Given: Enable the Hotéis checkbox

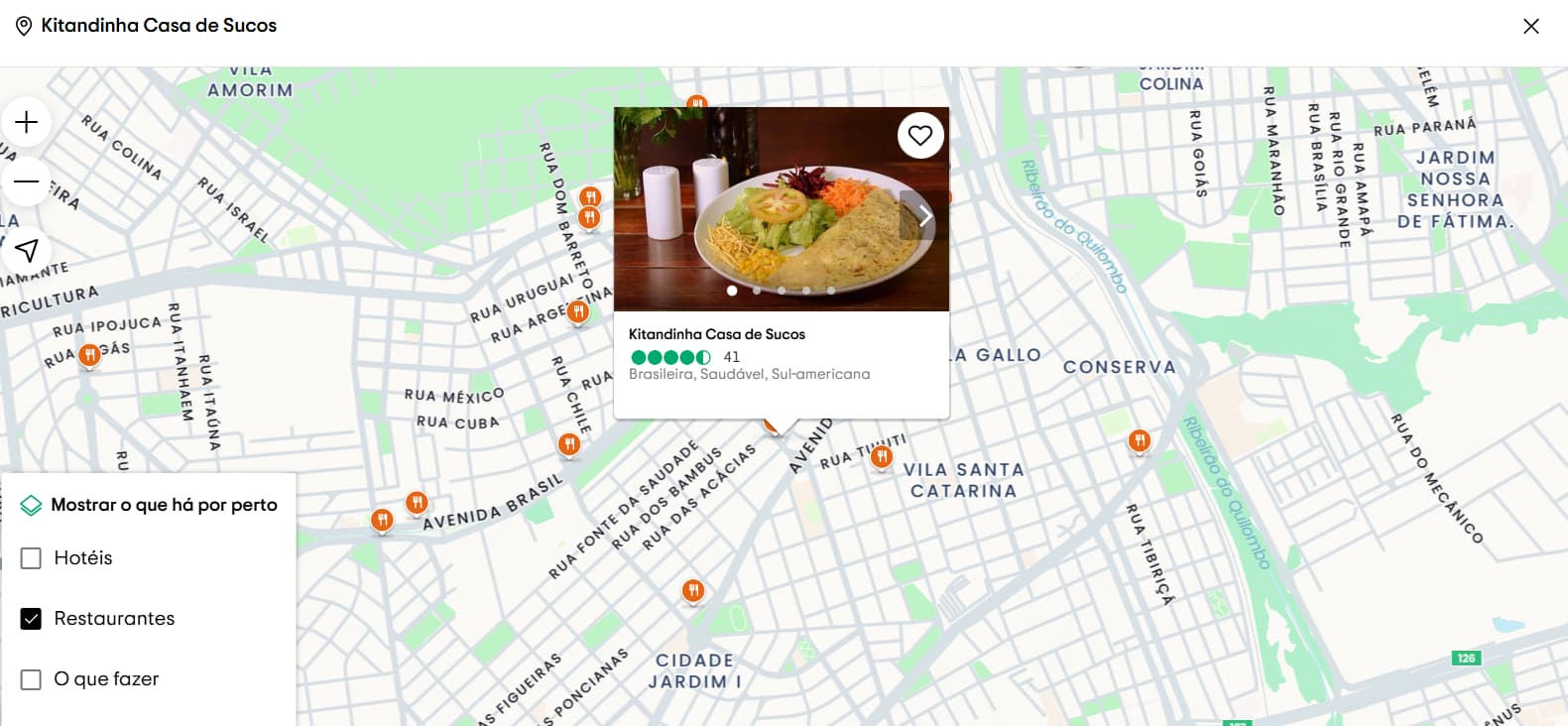Looking at the screenshot, I should pos(32,558).
